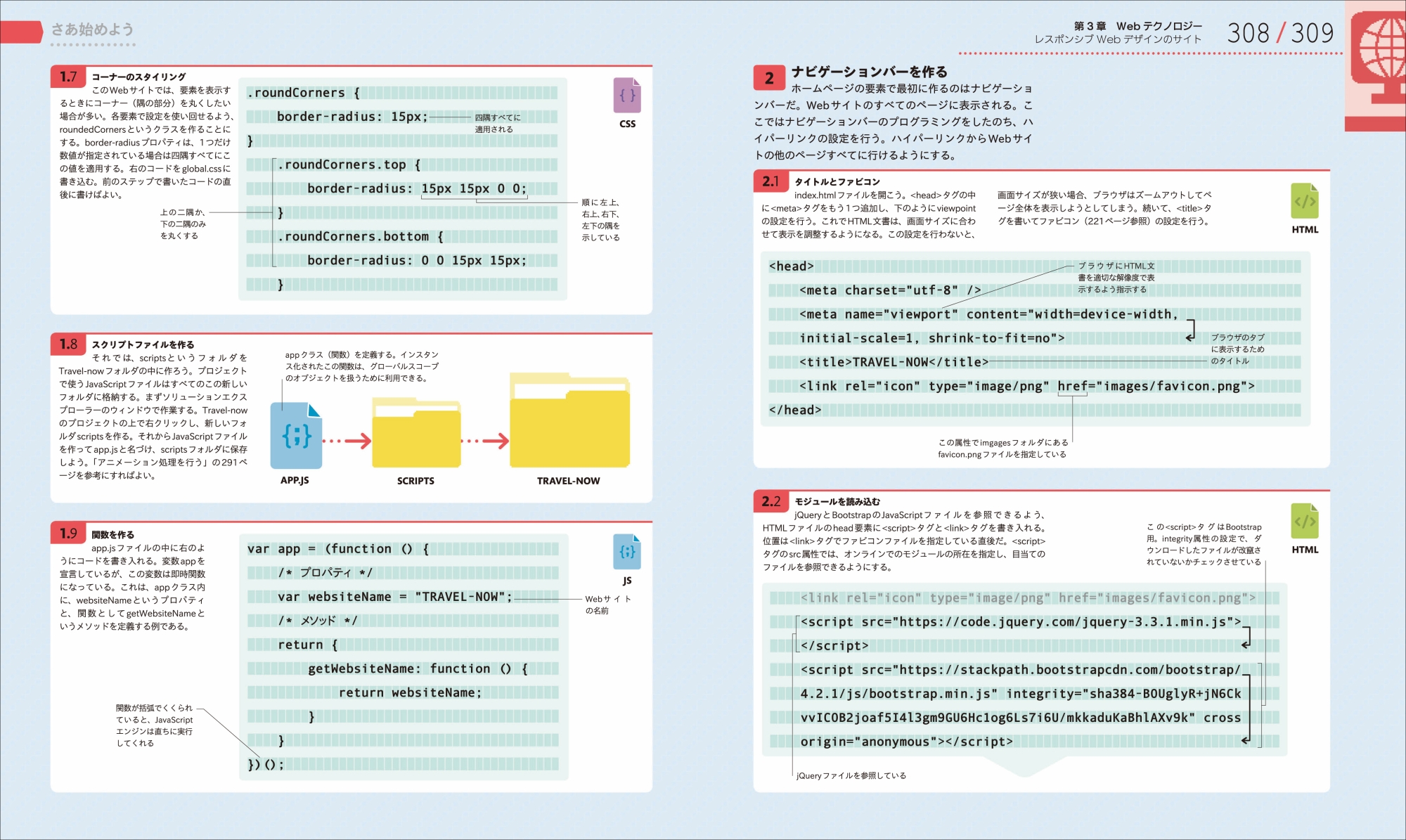Click page number 308
This screenshot has width=1406, height=840.
point(1248,33)
